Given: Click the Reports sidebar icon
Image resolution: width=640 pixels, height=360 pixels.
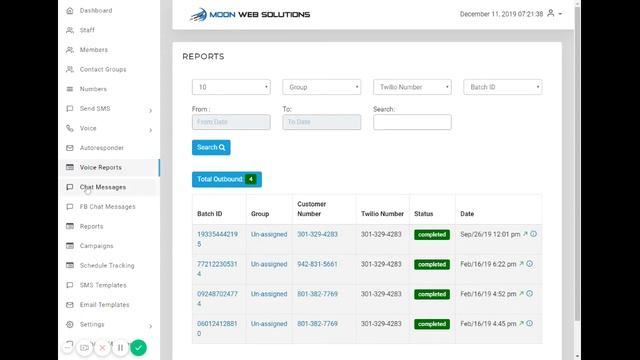Looking at the screenshot, I should point(70,226).
